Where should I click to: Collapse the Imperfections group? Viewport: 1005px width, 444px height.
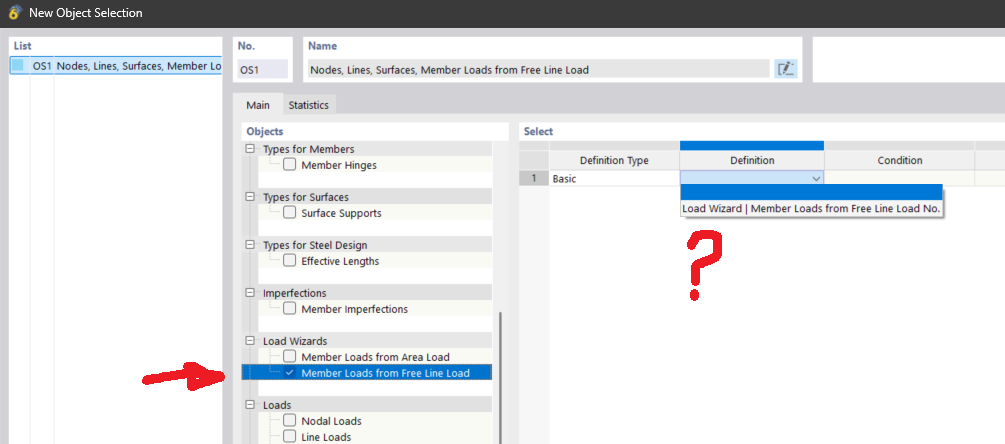tap(251, 293)
